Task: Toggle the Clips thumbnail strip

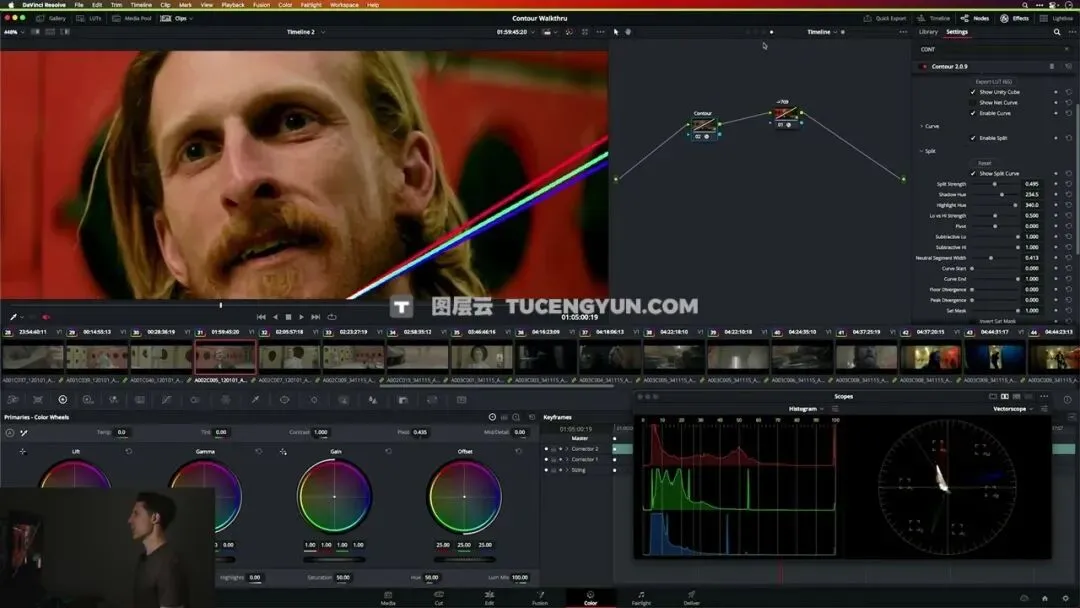Action: point(174,19)
